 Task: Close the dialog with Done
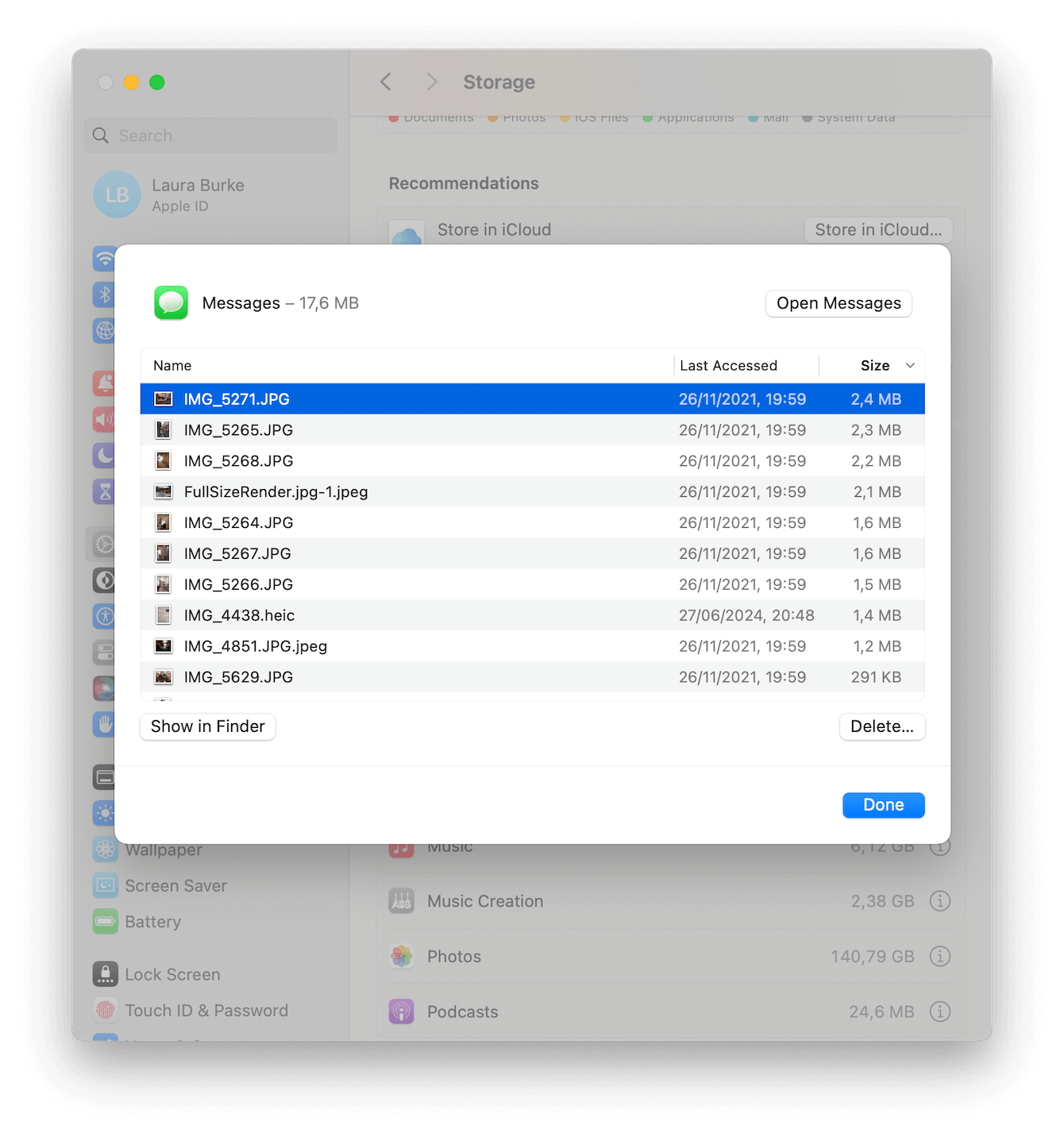[x=884, y=805]
